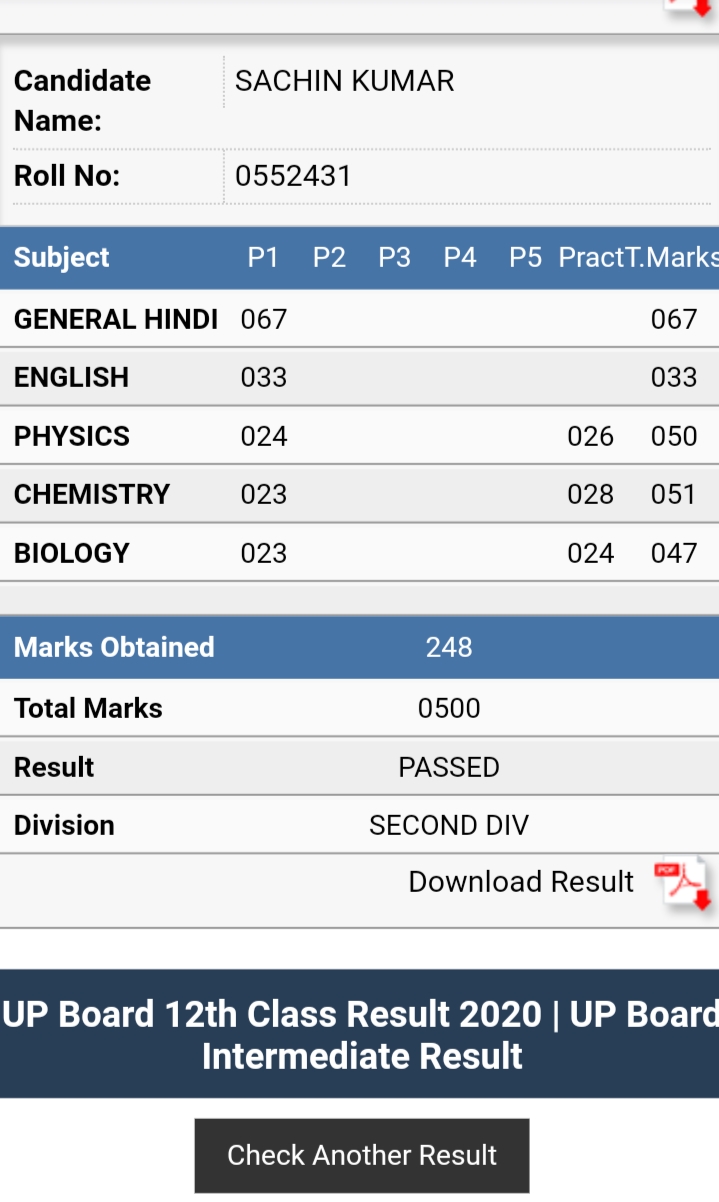Click the Subject column header
Viewport: 719px width, 1202px height.
click(61, 258)
